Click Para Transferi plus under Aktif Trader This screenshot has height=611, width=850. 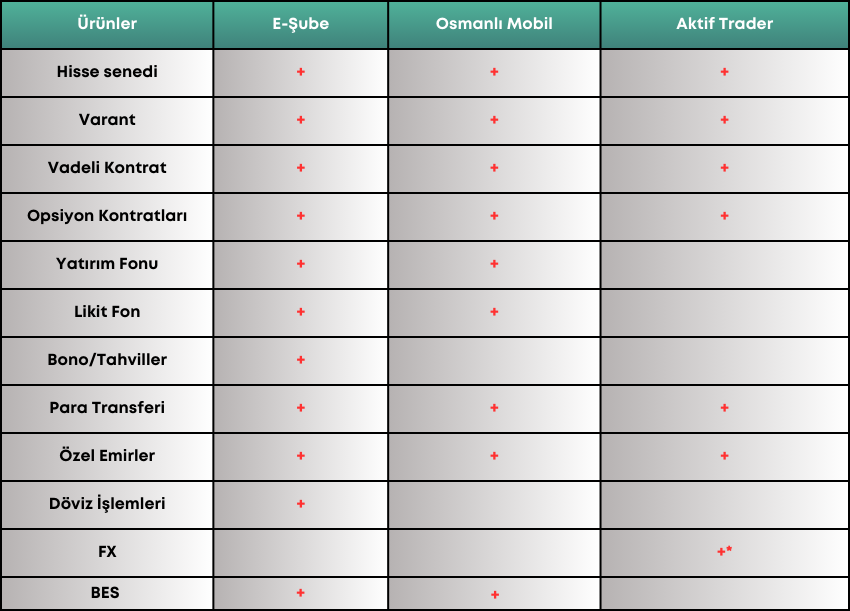[724, 408]
